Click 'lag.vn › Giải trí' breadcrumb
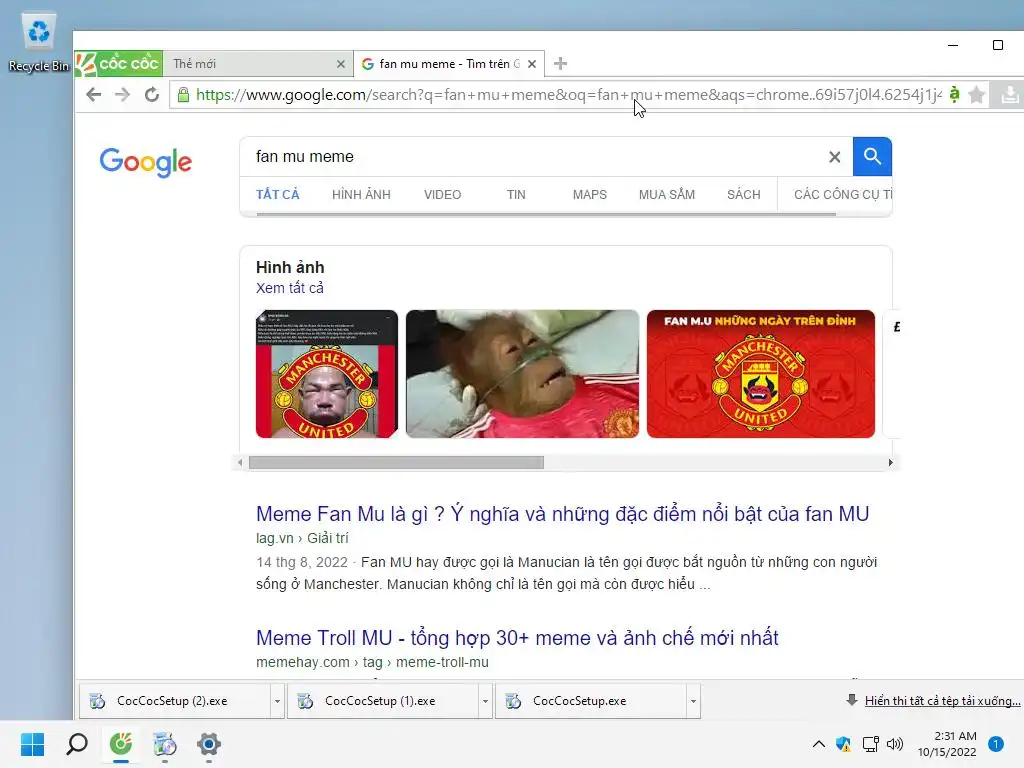Viewport: 1024px width, 768px height. click(x=302, y=538)
